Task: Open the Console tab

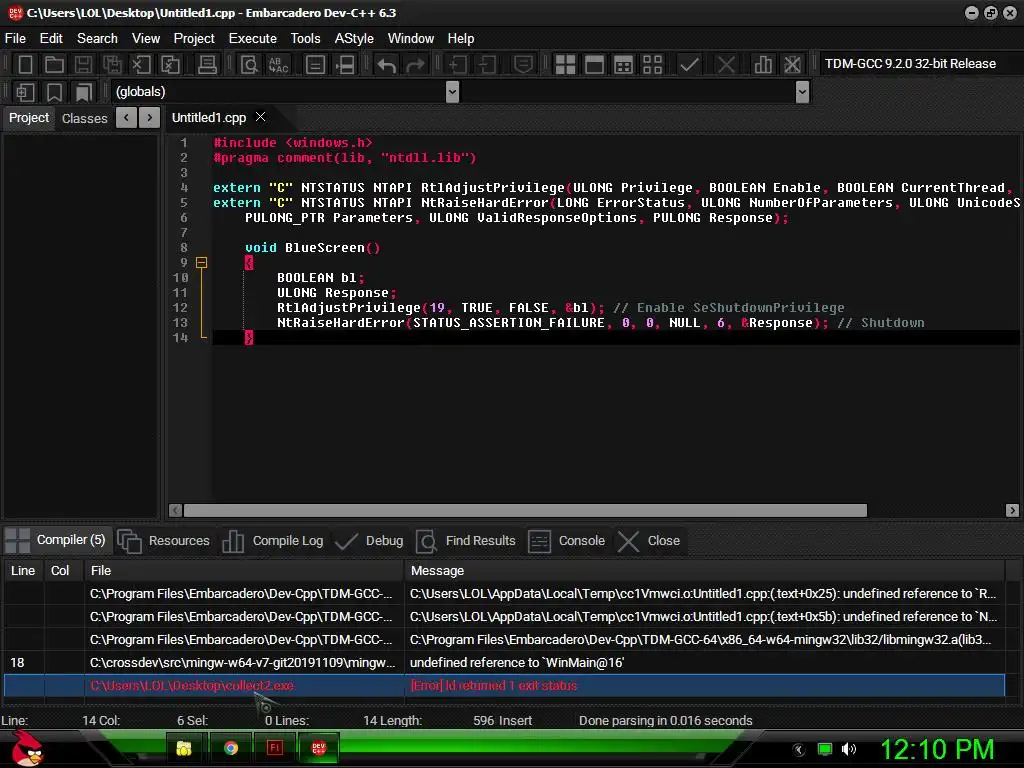Action: pos(568,541)
